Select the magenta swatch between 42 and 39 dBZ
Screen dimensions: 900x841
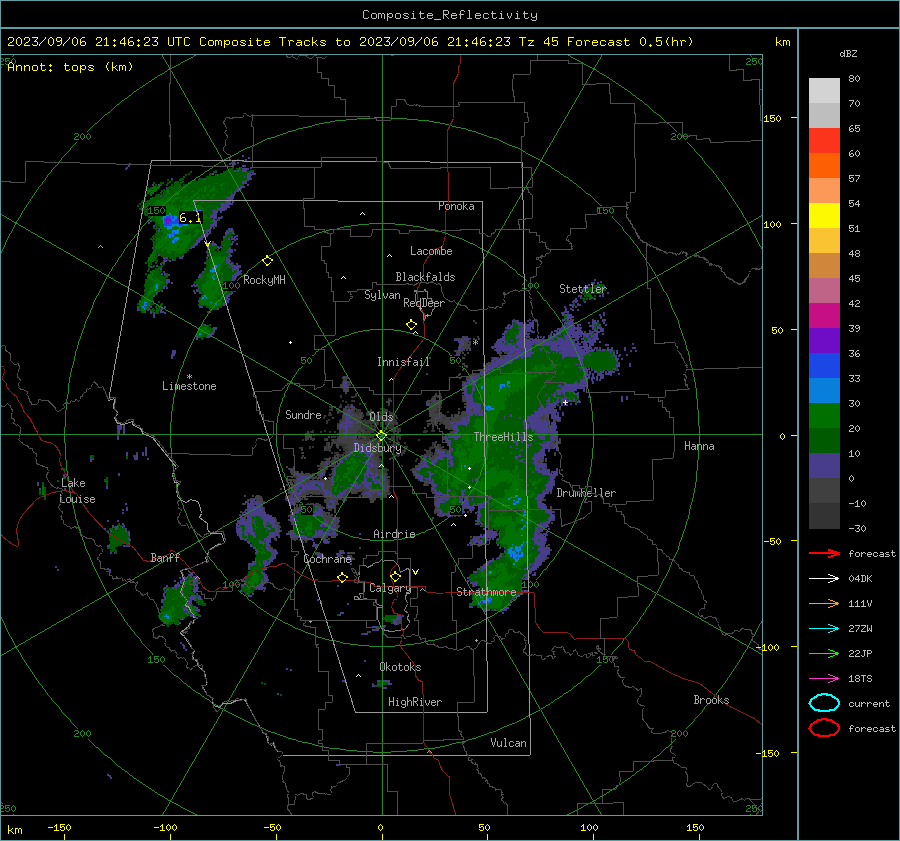coord(824,316)
